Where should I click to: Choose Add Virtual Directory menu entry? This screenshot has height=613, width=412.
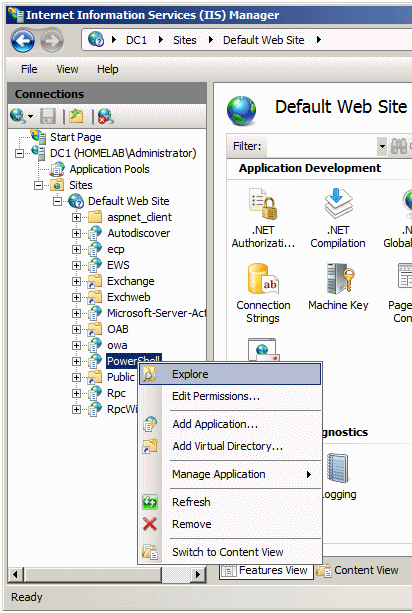point(230,446)
